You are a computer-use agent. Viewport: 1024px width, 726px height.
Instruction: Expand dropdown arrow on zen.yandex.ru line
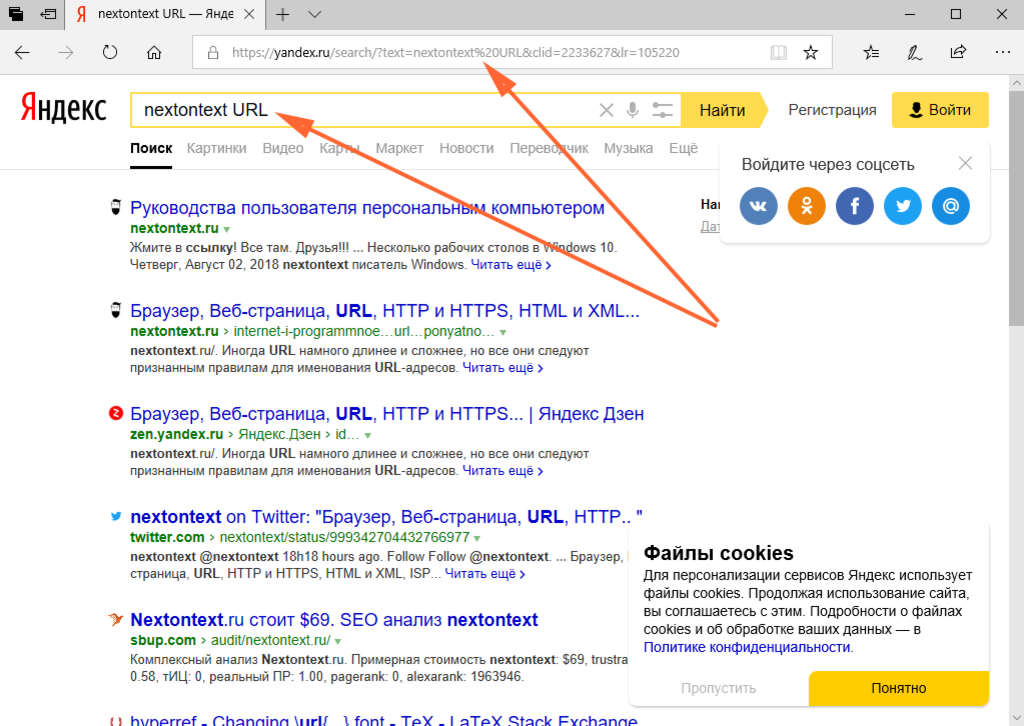point(368,435)
